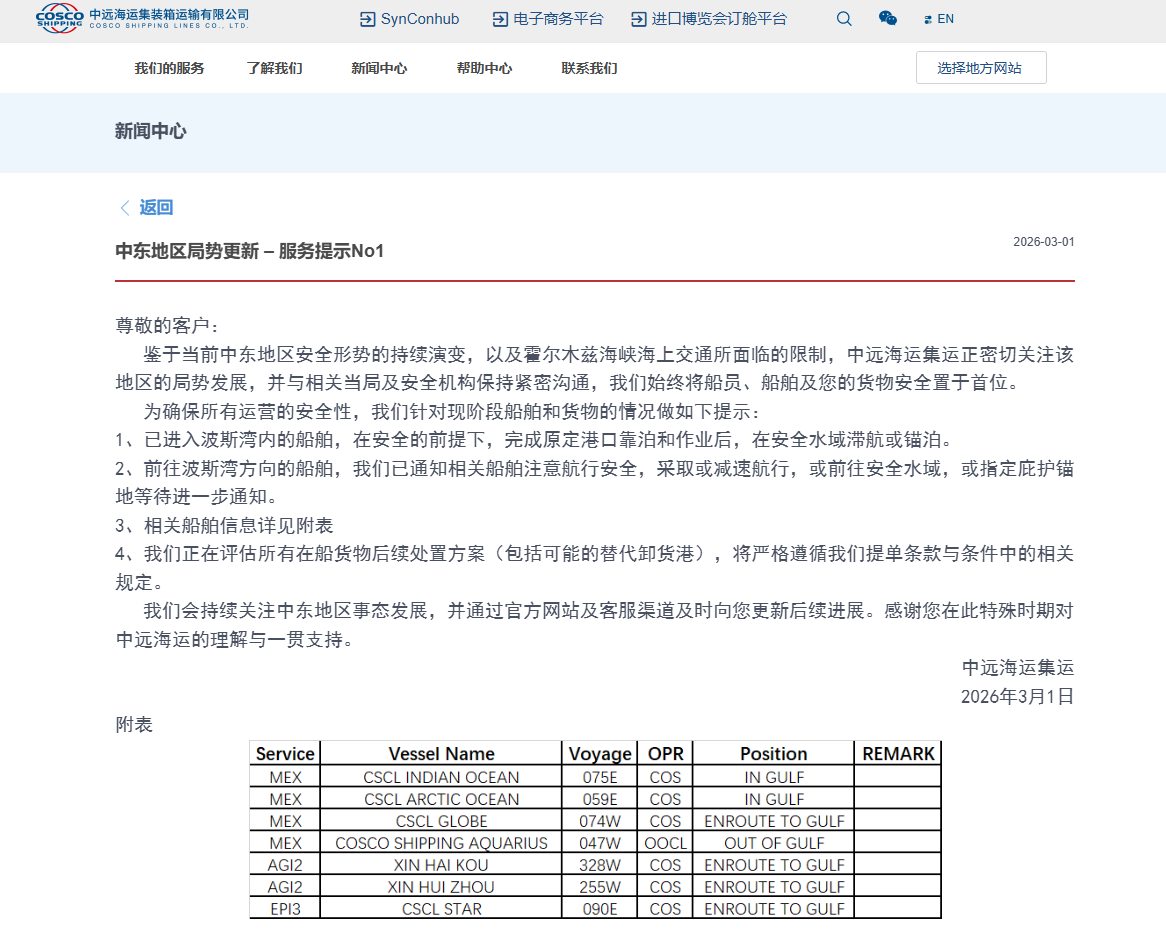Viewport: 1166px width, 939px height.
Task: Click the back chevron beside 返回
Action: (x=124, y=207)
